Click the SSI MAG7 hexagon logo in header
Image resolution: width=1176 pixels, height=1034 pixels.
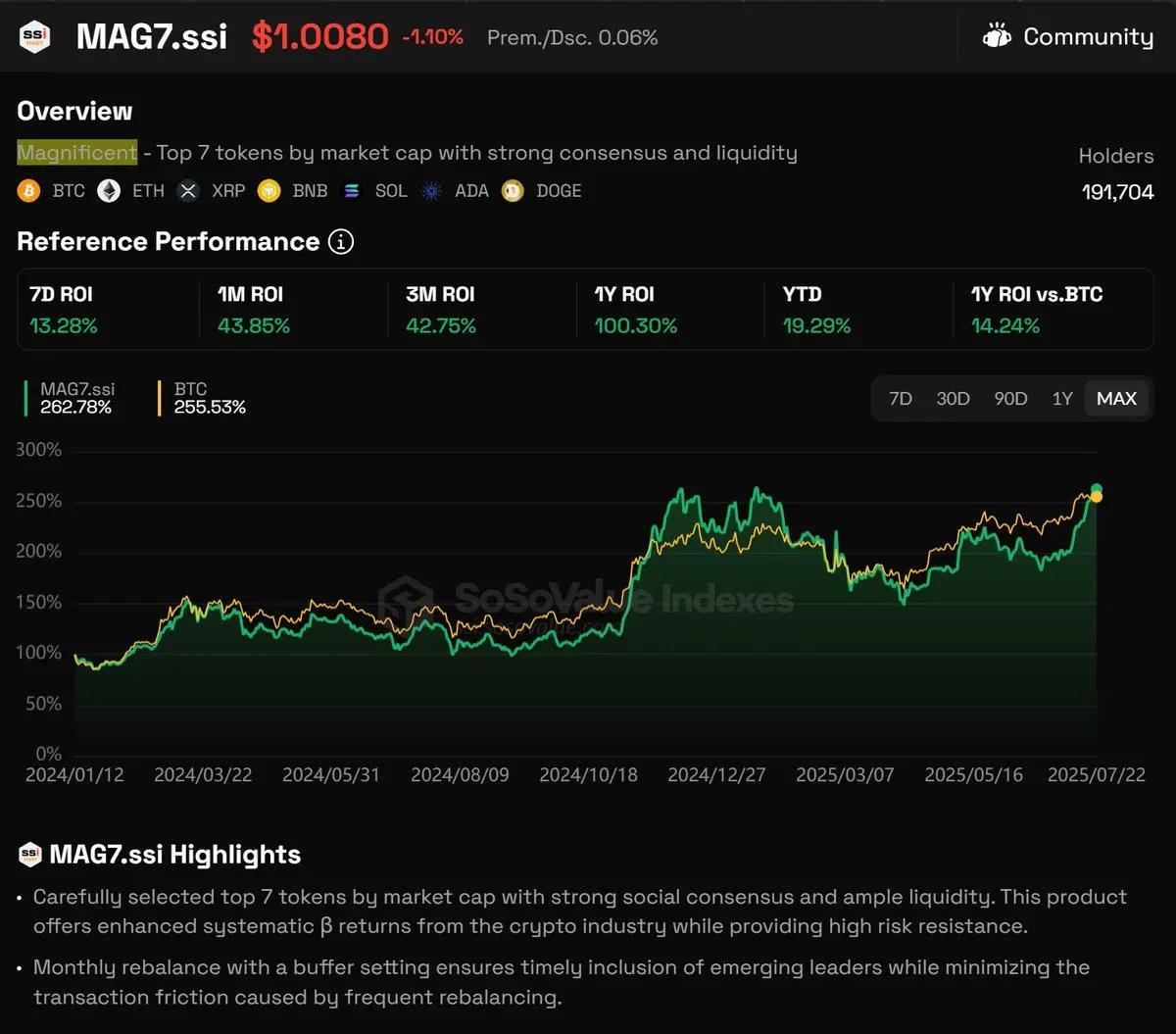click(x=35, y=36)
